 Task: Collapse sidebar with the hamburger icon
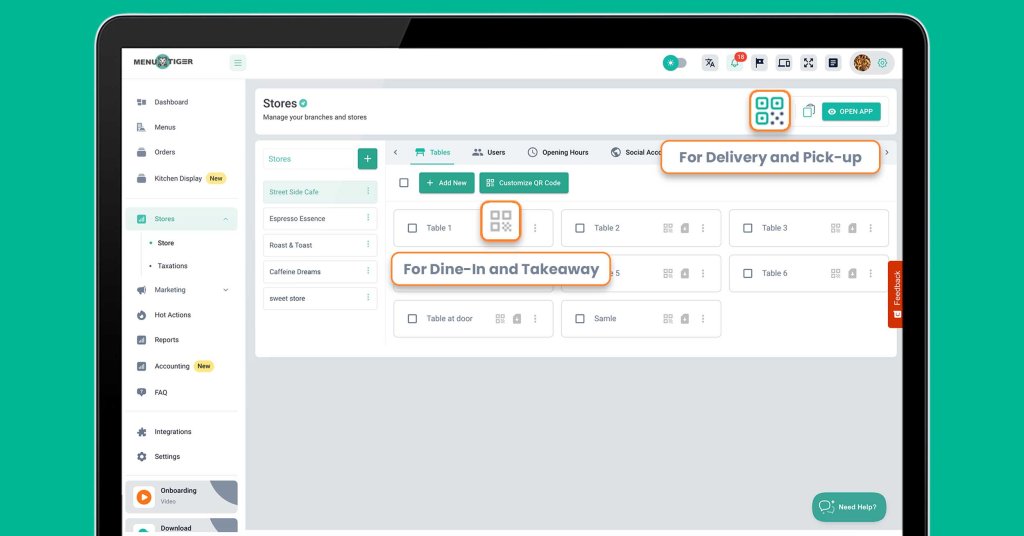tap(238, 63)
